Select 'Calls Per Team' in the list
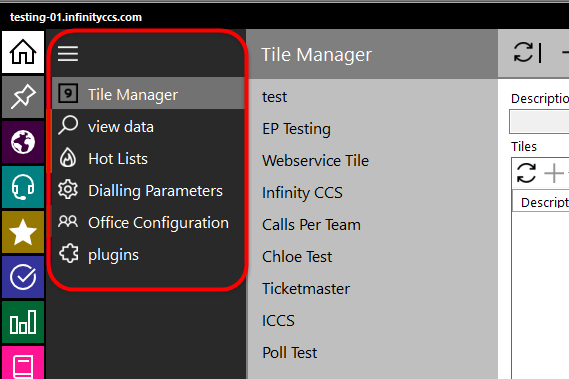Screen dimensions: 569x379 (372, 224)
